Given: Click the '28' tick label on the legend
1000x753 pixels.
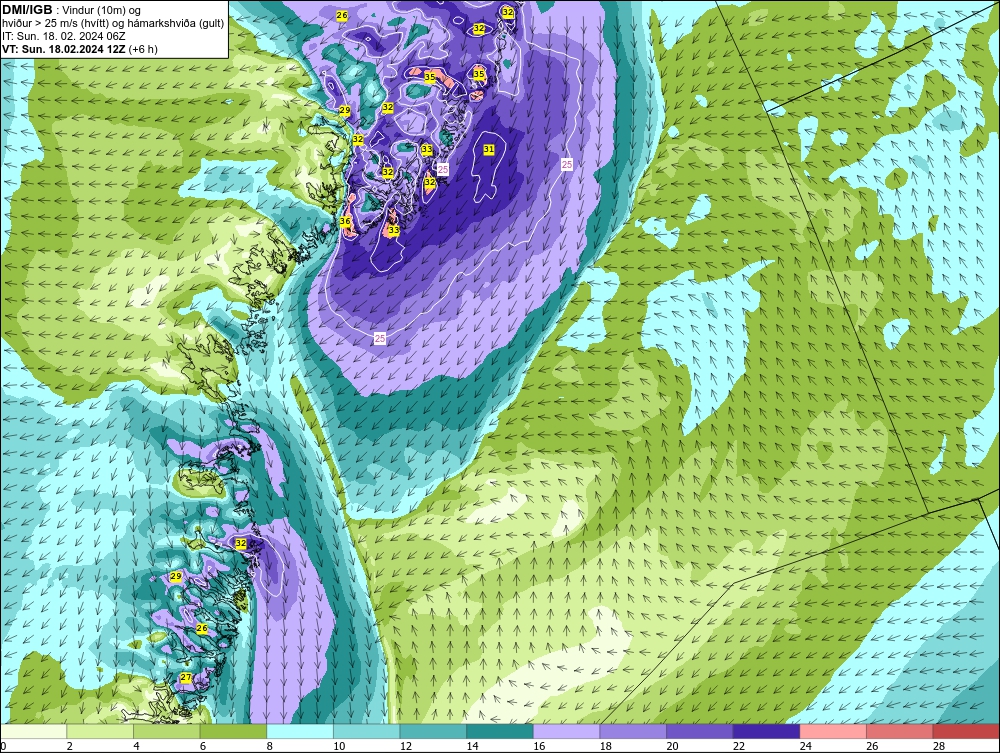Looking at the screenshot, I should coord(939,746).
